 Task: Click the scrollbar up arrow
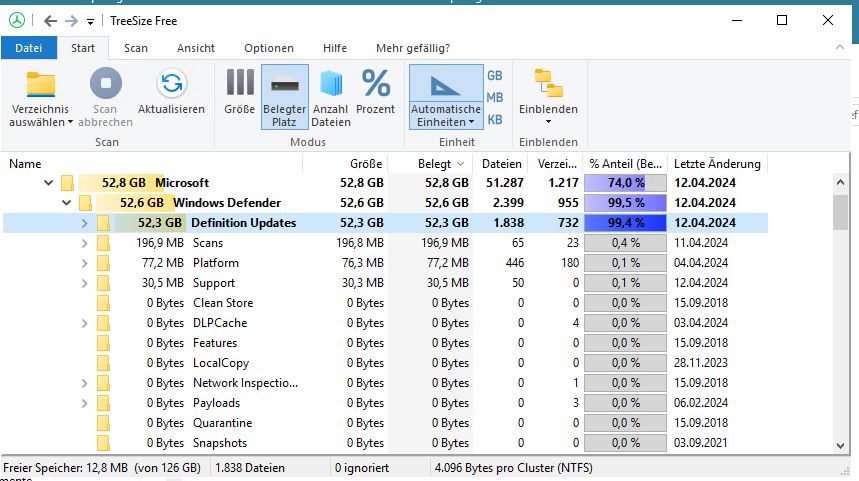[840, 182]
